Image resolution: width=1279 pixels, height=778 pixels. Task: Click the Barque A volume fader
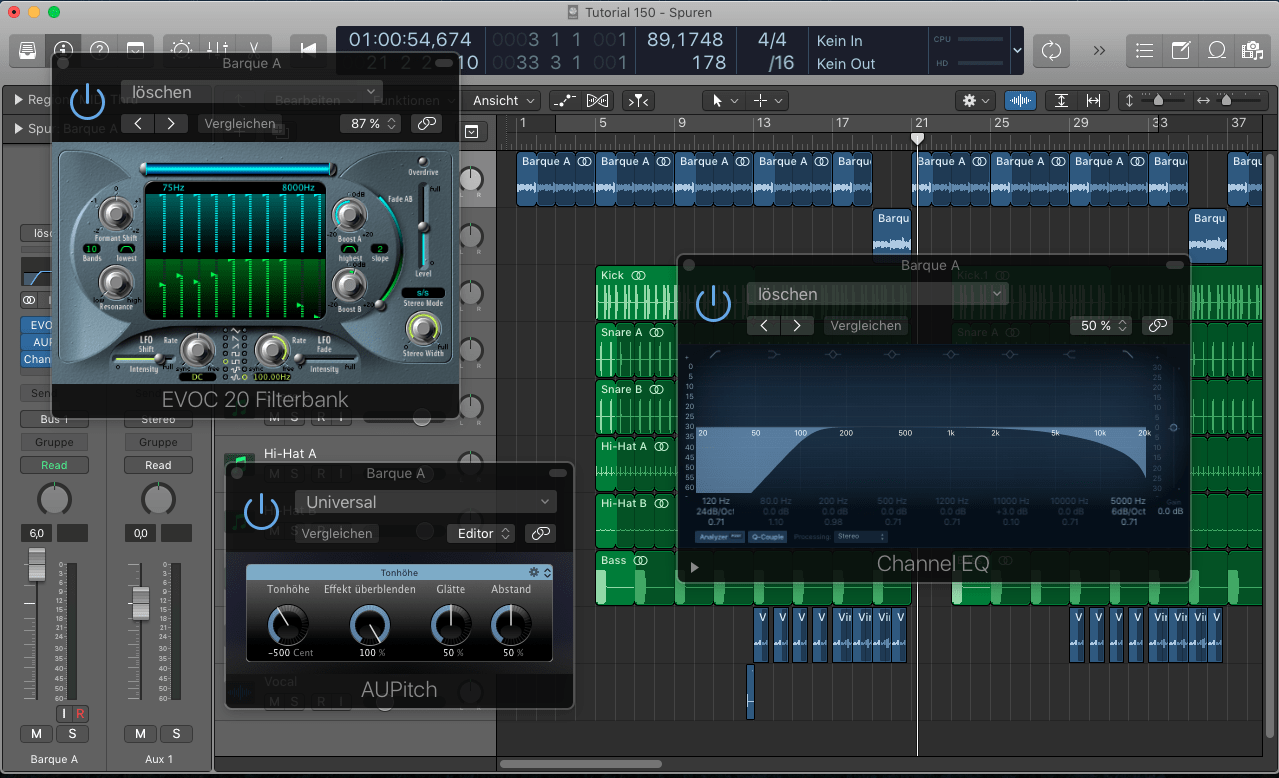coord(37,566)
